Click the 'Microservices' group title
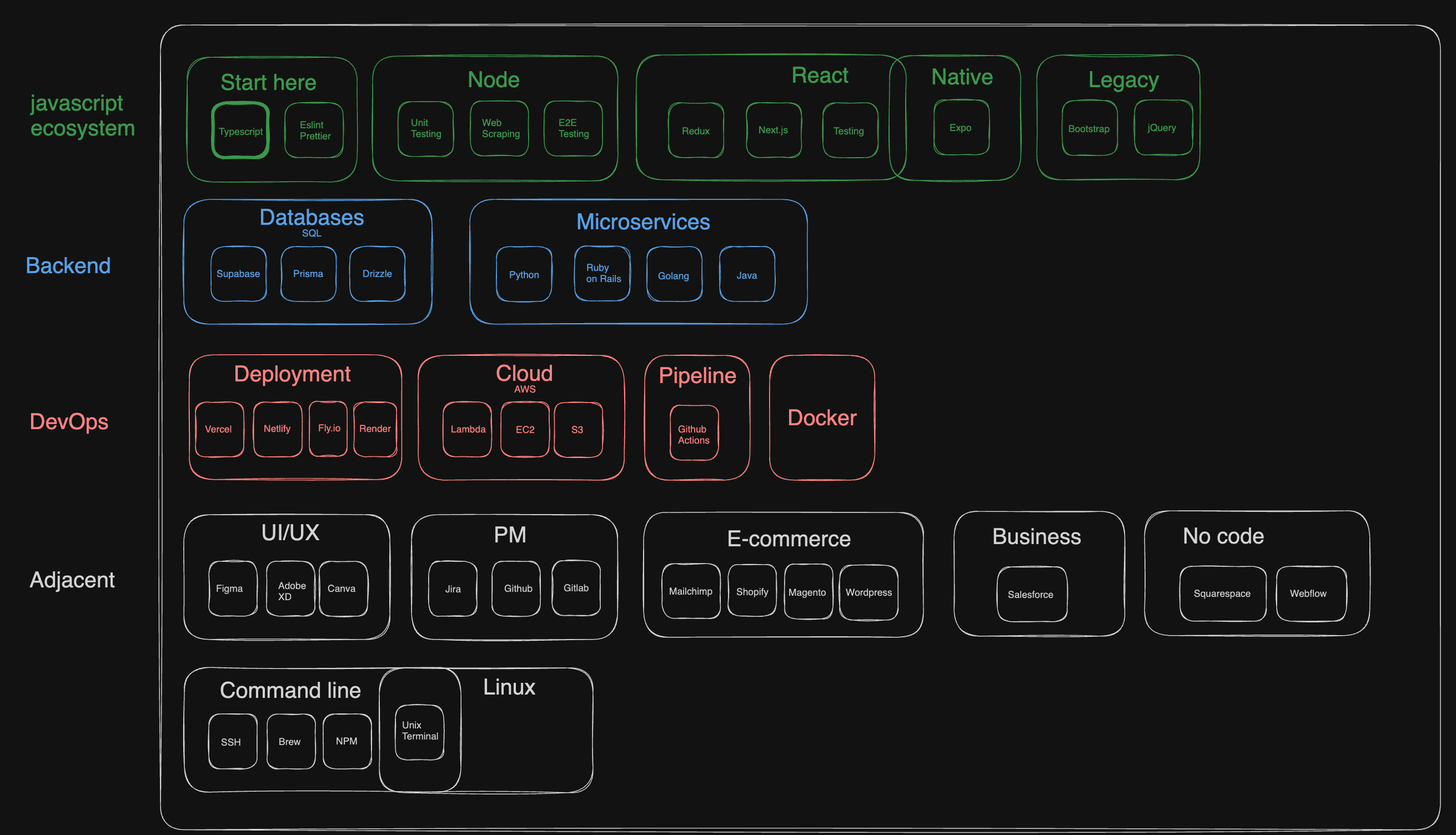This screenshot has height=835, width=1456. [642, 222]
